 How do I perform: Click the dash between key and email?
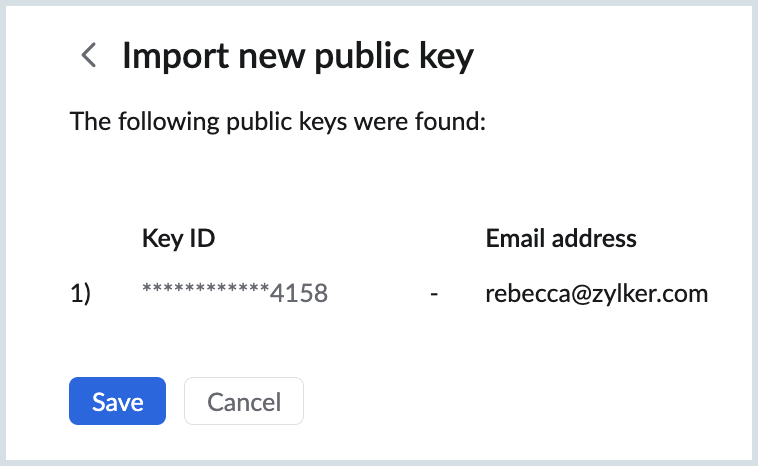tap(434, 294)
